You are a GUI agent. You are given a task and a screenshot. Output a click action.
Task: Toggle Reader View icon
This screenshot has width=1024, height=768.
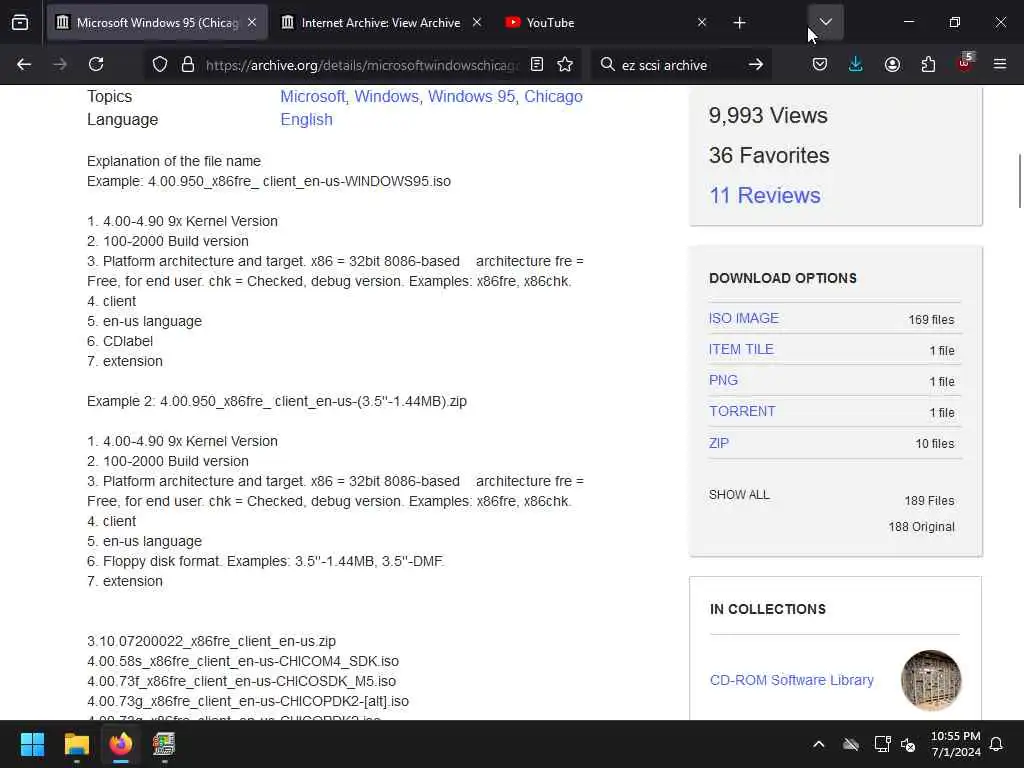click(x=537, y=64)
